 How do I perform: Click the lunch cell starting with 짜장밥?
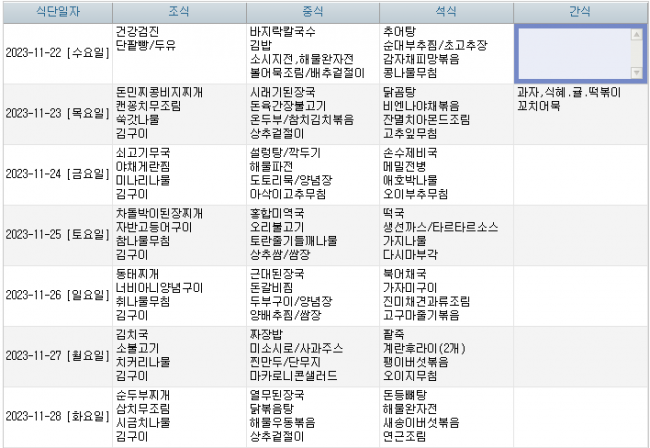(311, 355)
